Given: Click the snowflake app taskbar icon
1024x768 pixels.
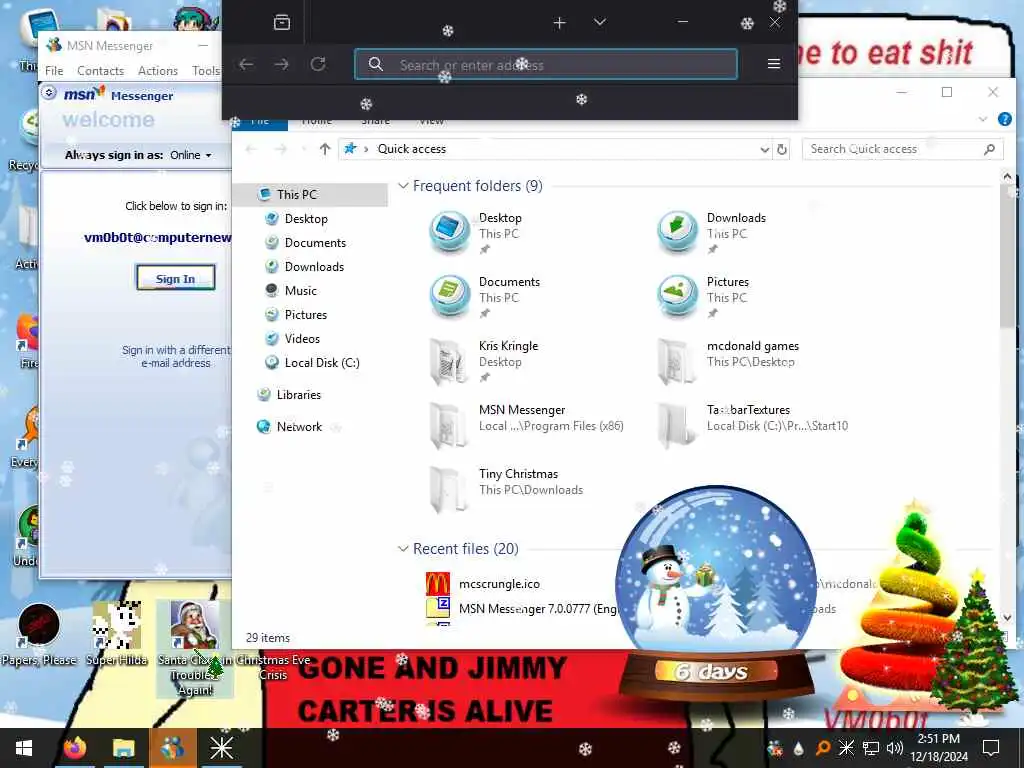Looking at the screenshot, I should point(221,748).
